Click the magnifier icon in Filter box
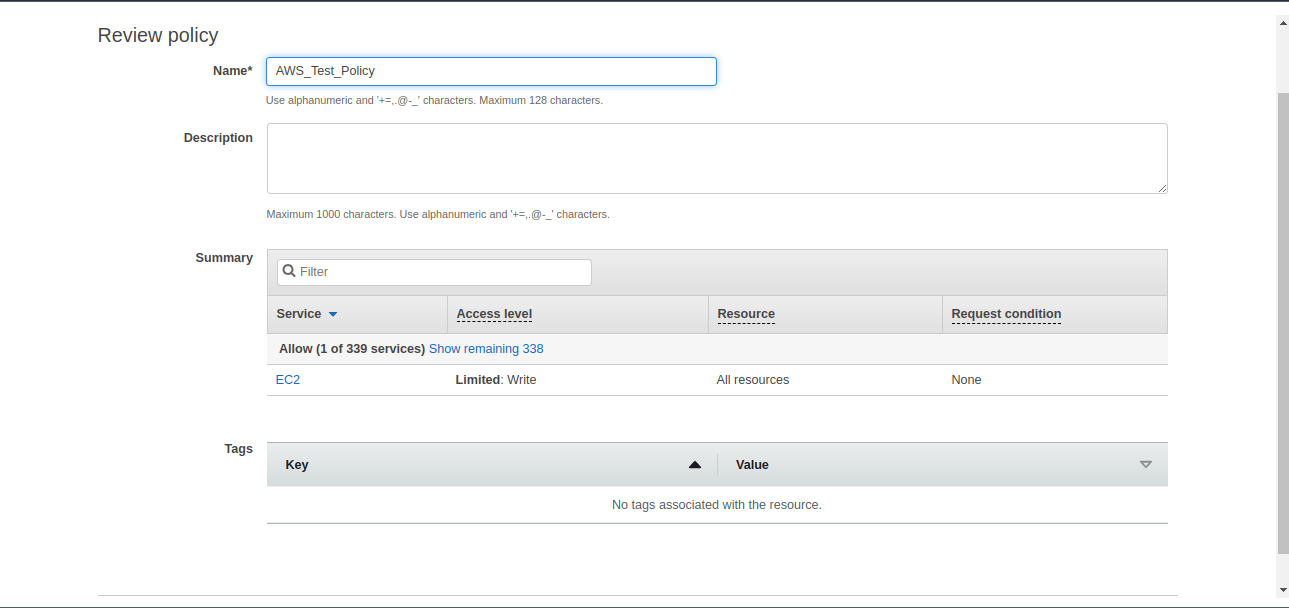Image resolution: width=1289 pixels, height=608 pixels. click(289, 271)
